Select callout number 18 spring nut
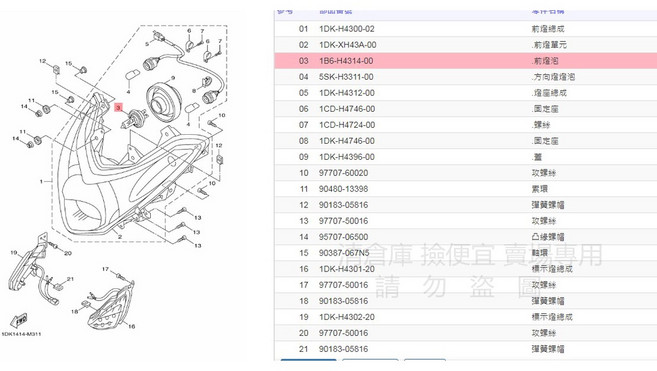This screenshot has height=371, width=657. point(75,311)
